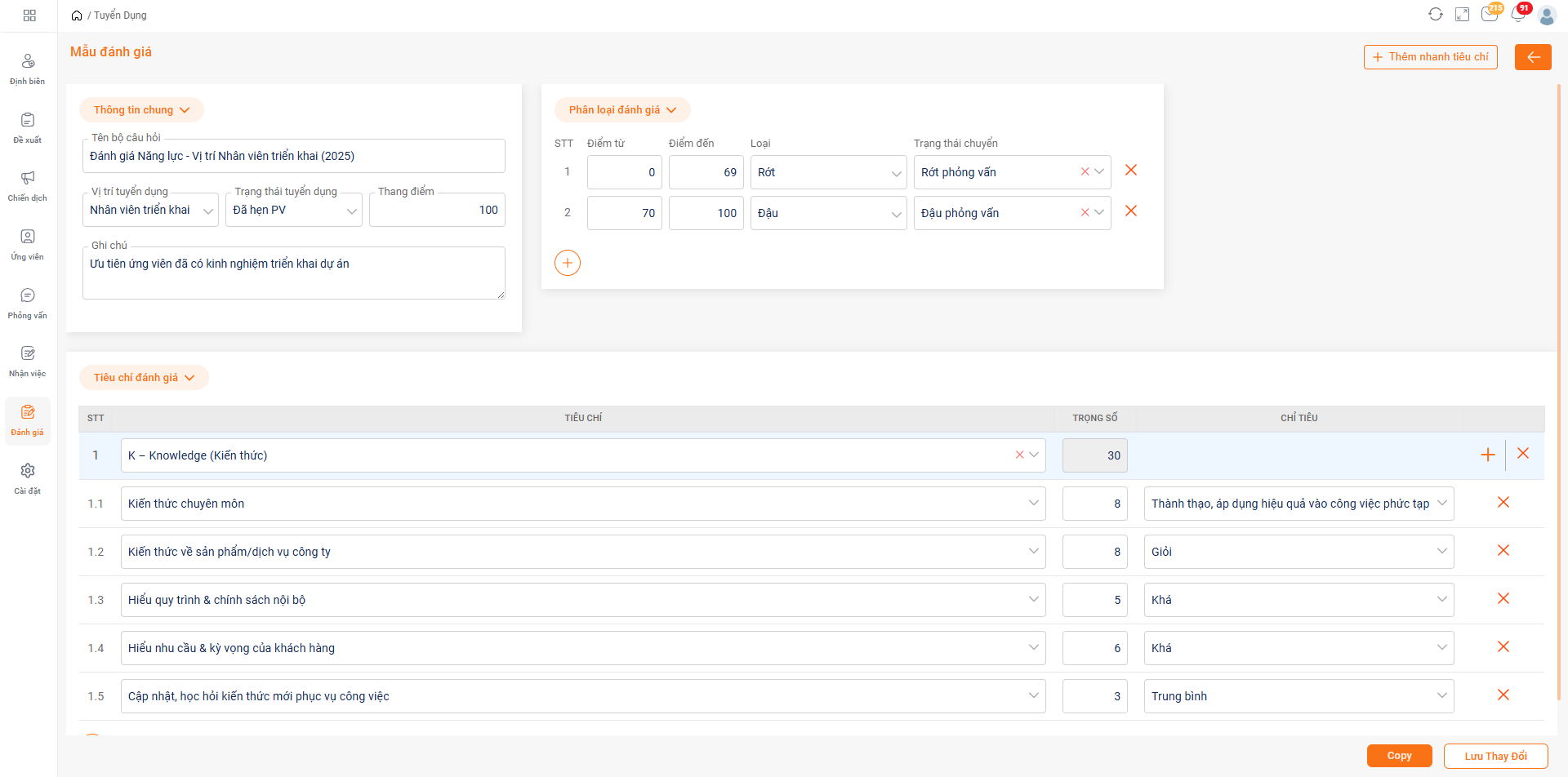Open messages icon with 215 badge
The width and height of the screenshot is (1568, 777).
click(x=1490, y=15)
